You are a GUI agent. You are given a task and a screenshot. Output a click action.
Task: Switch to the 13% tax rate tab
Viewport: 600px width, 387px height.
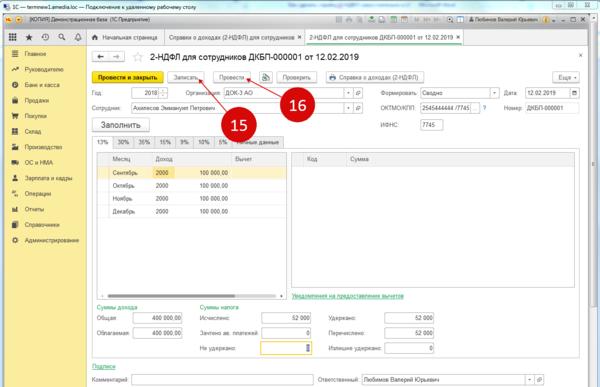(103, 142)
